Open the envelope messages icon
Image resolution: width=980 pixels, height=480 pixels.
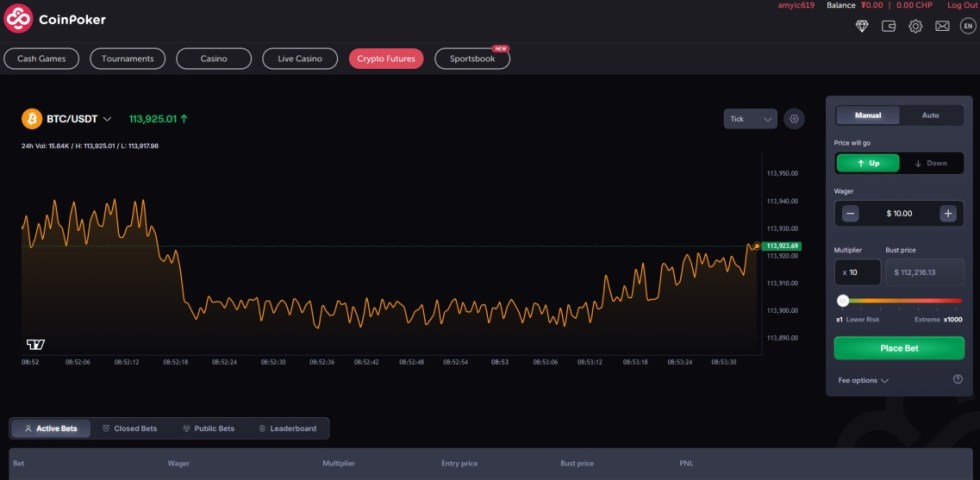(x=942, y=26)
